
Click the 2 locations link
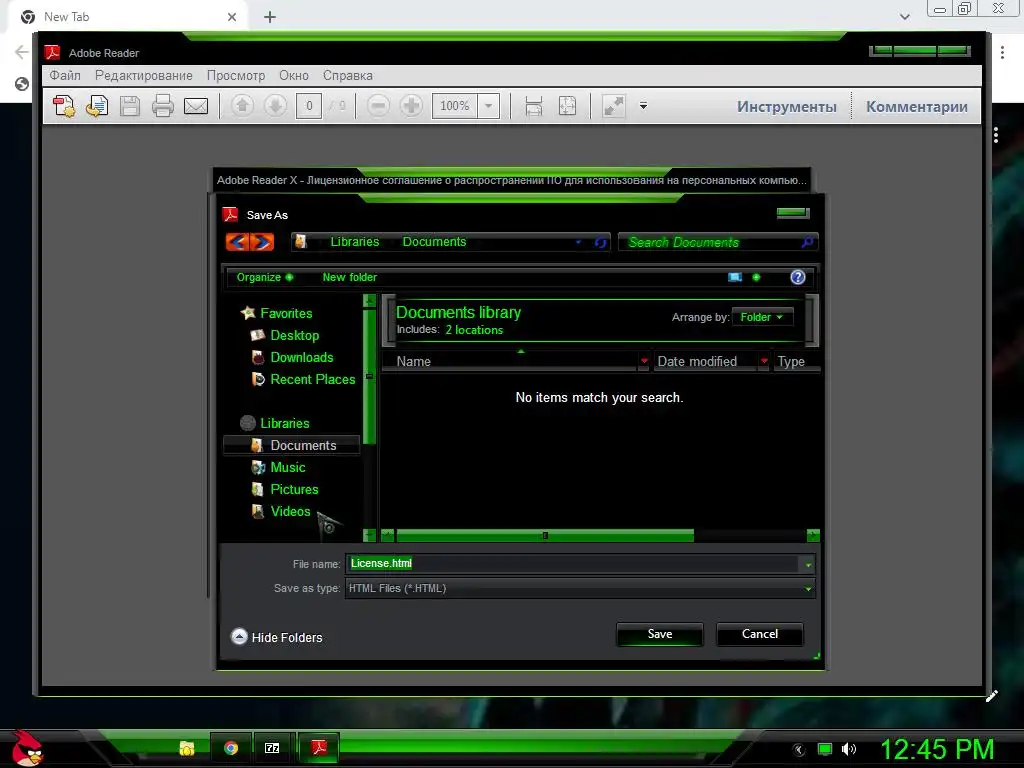pos(474,330)
